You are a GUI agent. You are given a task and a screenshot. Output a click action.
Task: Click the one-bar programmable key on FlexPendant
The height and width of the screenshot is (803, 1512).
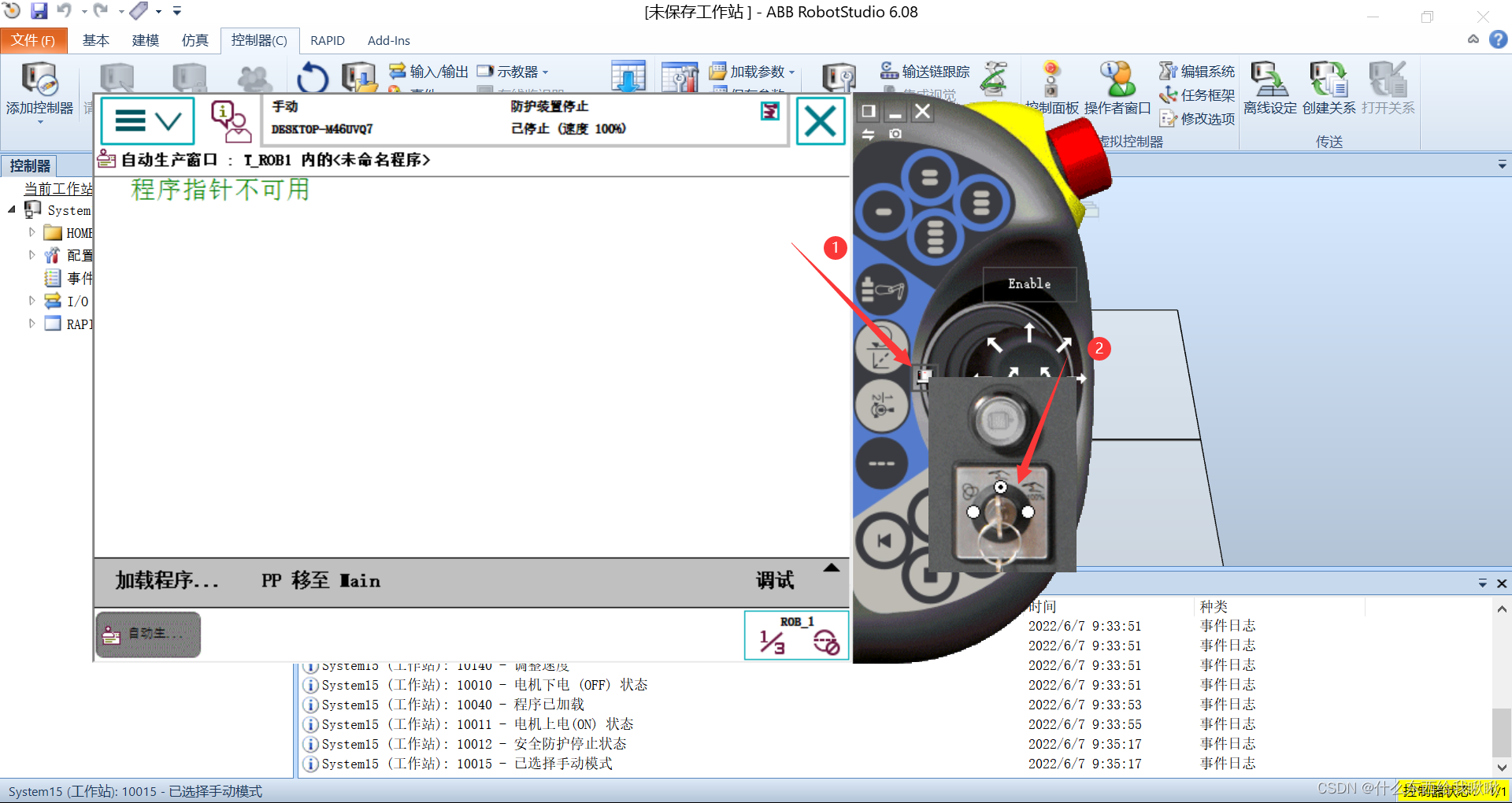tap(884, 212)
